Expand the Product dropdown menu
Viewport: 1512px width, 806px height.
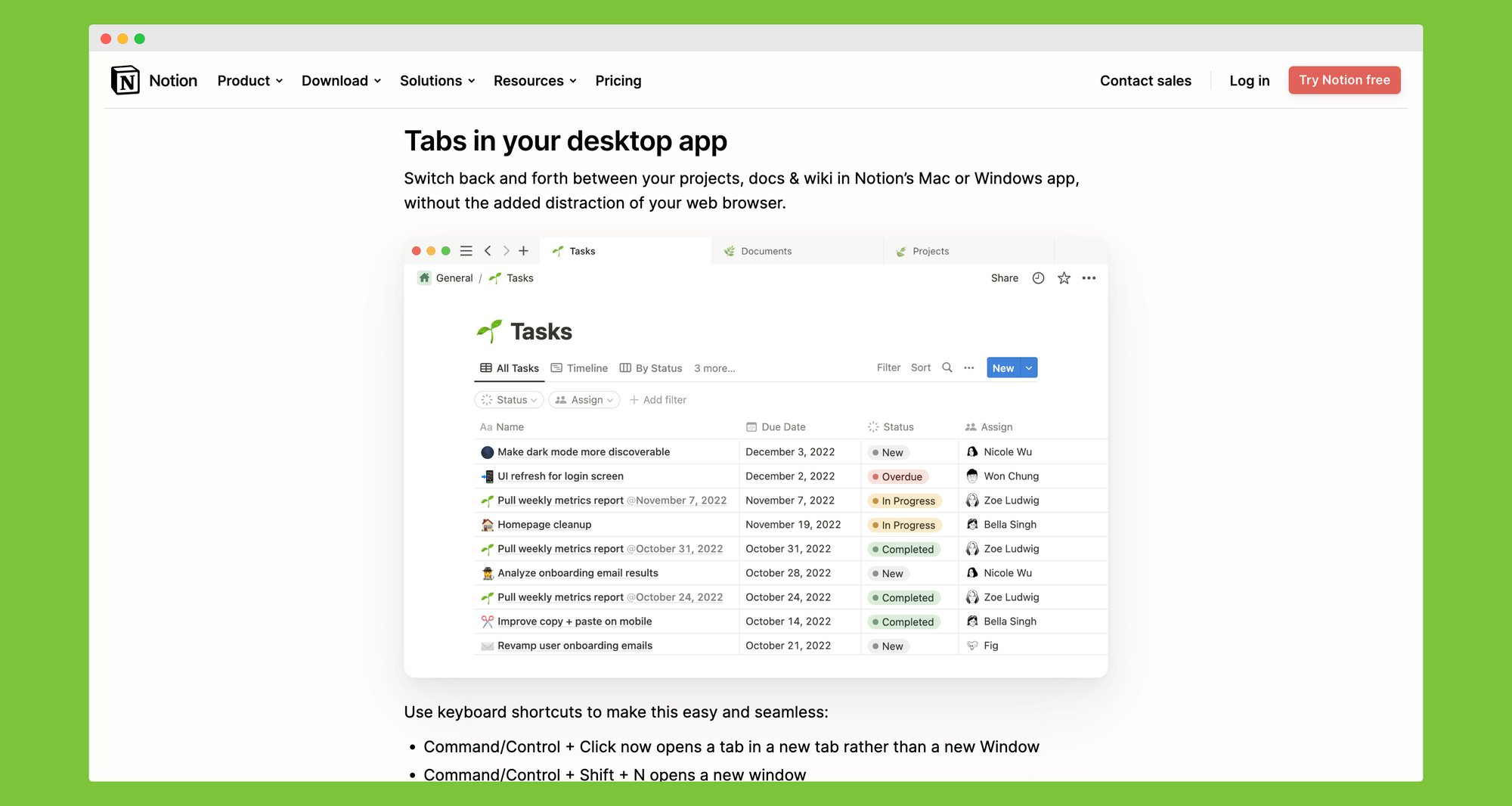pos(250,81)
